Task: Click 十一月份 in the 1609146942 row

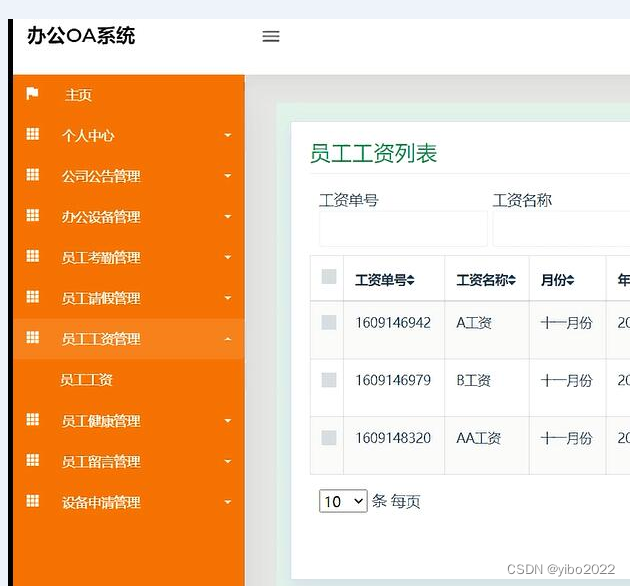Action: [567, 323]
